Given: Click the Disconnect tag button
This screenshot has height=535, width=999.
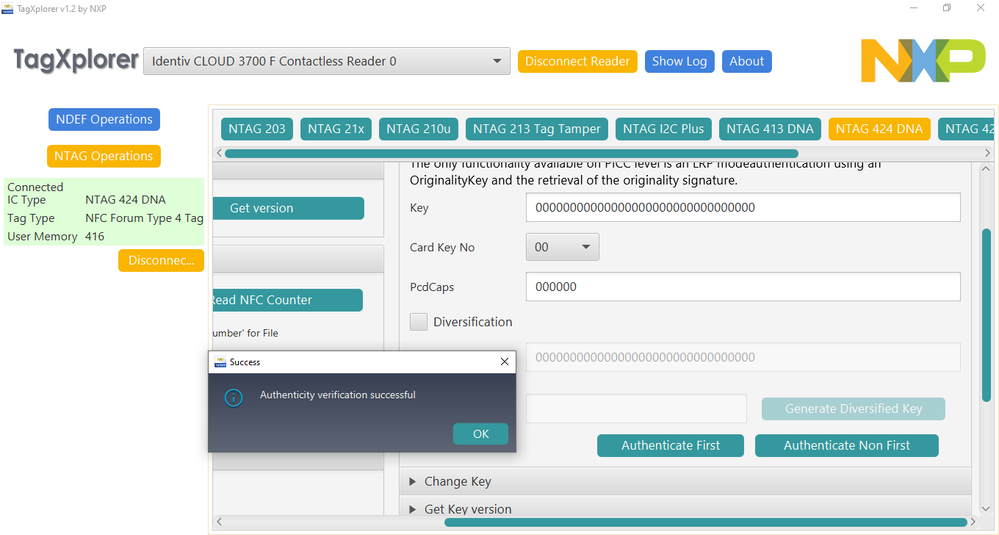Looking at the screenshot, I should 161,260.
